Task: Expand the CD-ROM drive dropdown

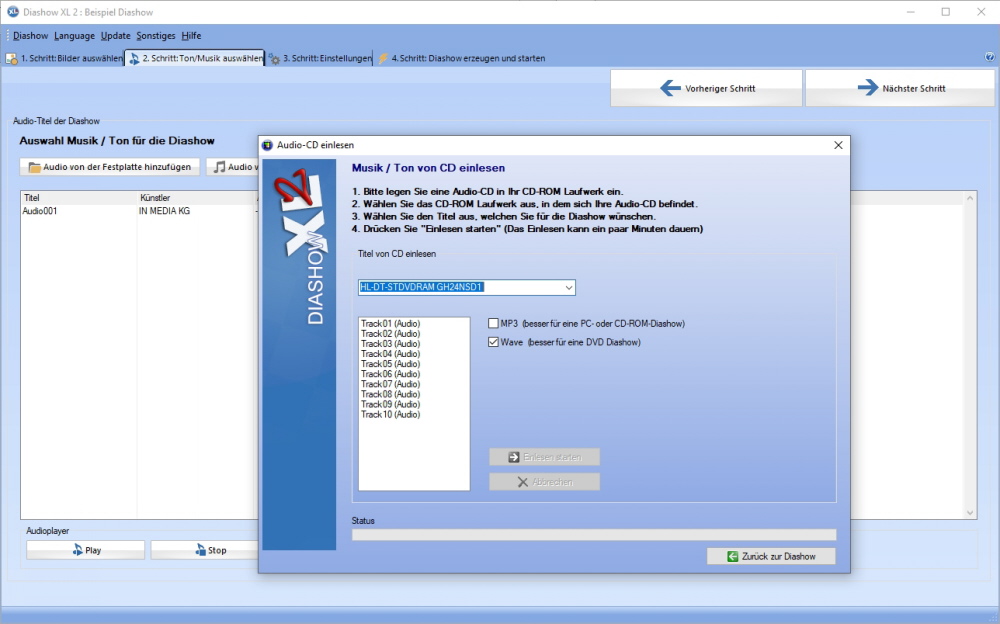Action: click(x=569, y=288)
